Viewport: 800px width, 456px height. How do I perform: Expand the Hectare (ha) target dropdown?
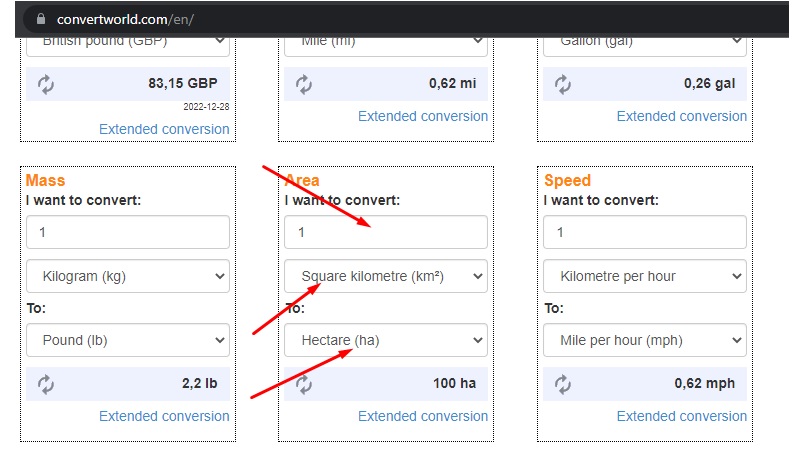[x=386, y=340]
